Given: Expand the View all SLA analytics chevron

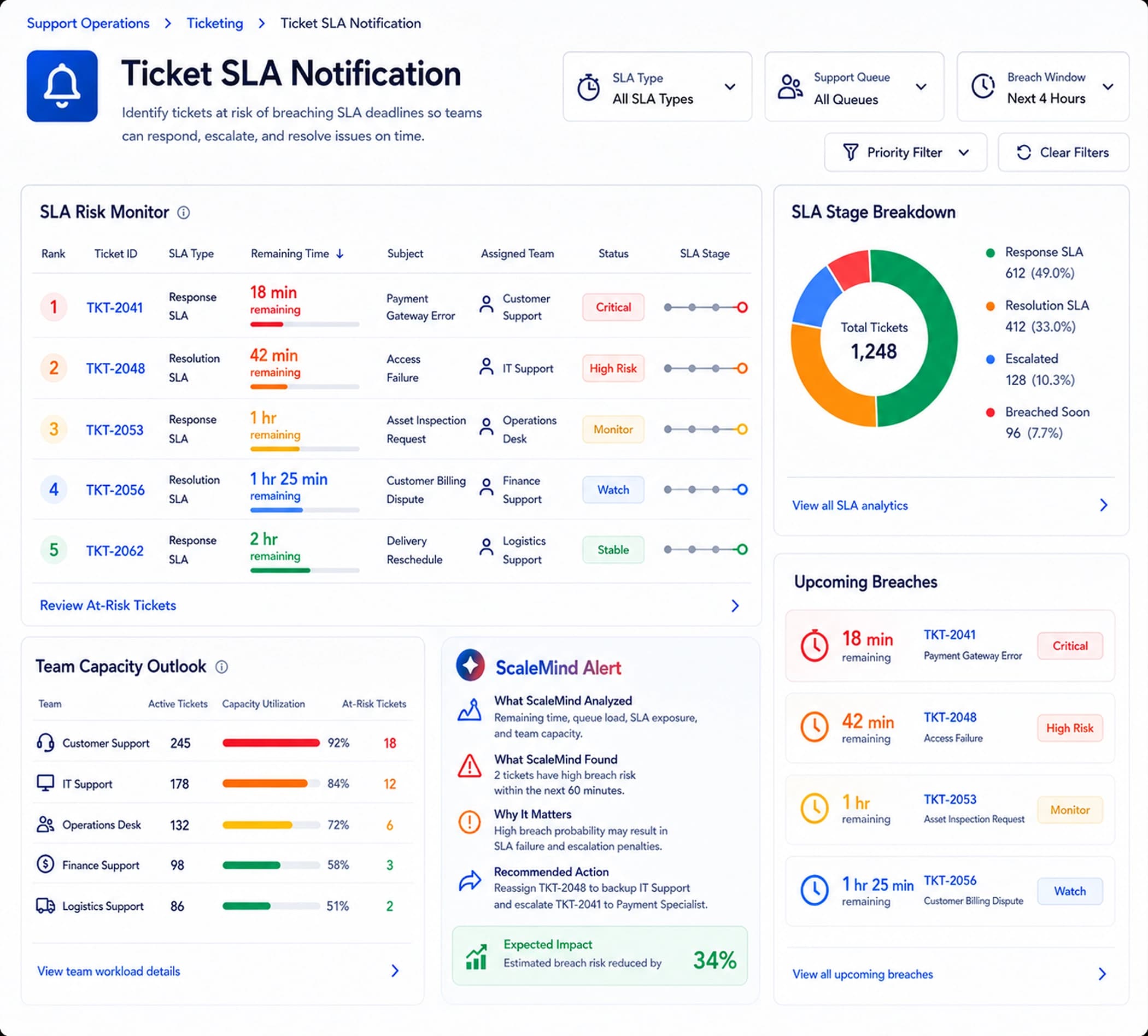Looking at the screenshot, I should (x=1104, y=505).
